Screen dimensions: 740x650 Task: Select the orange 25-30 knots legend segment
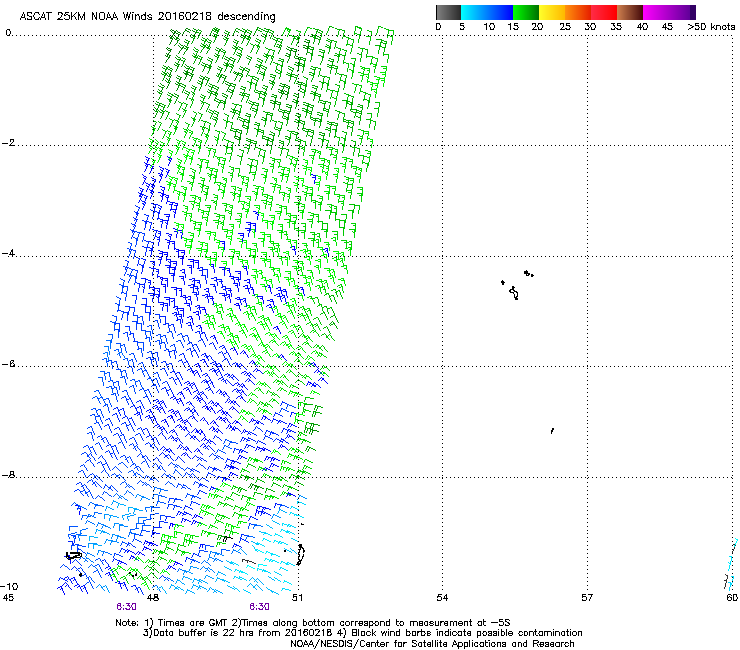(x=578, y=13)
